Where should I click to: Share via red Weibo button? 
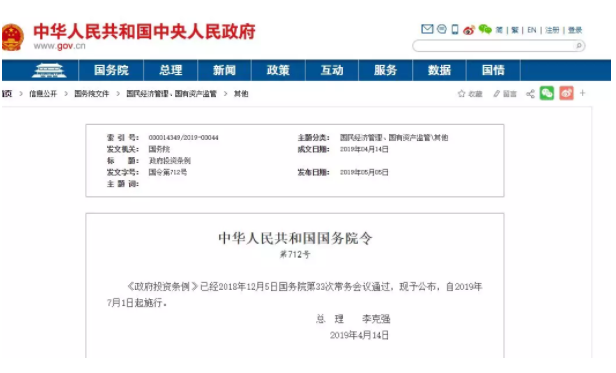pyautogui.click(x=566, y=93)
